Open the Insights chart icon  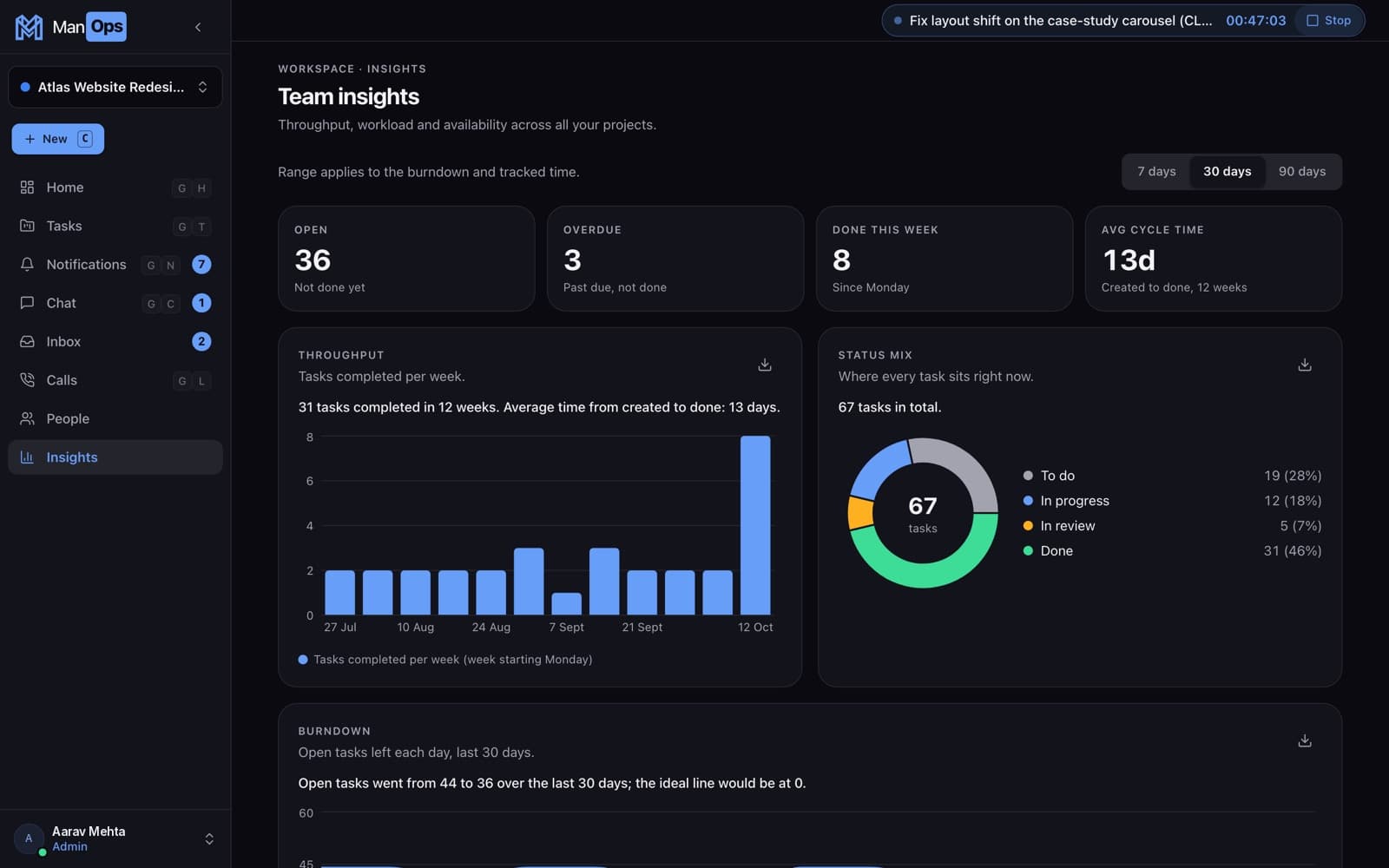click(27, 457)
